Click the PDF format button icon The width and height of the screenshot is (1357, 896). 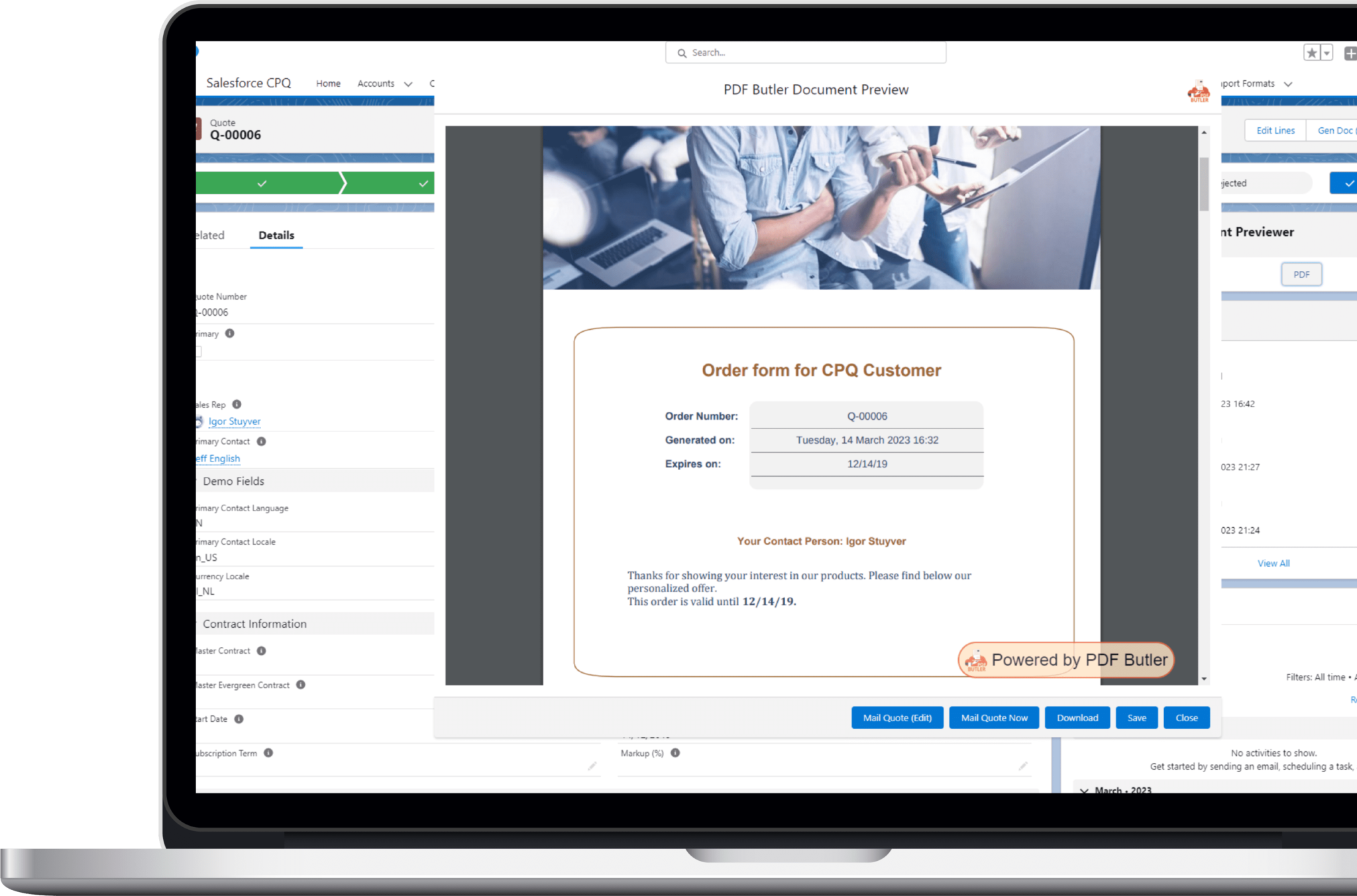pyautogui.click(x=1301, y=274)
